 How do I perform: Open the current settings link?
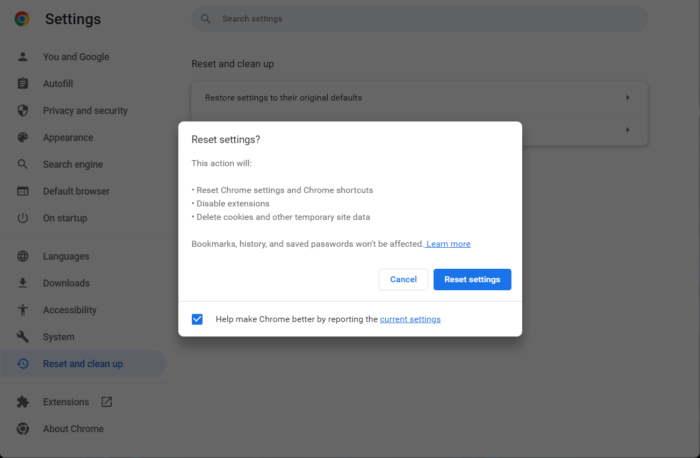pyautogui.click(x=410, y=319)
